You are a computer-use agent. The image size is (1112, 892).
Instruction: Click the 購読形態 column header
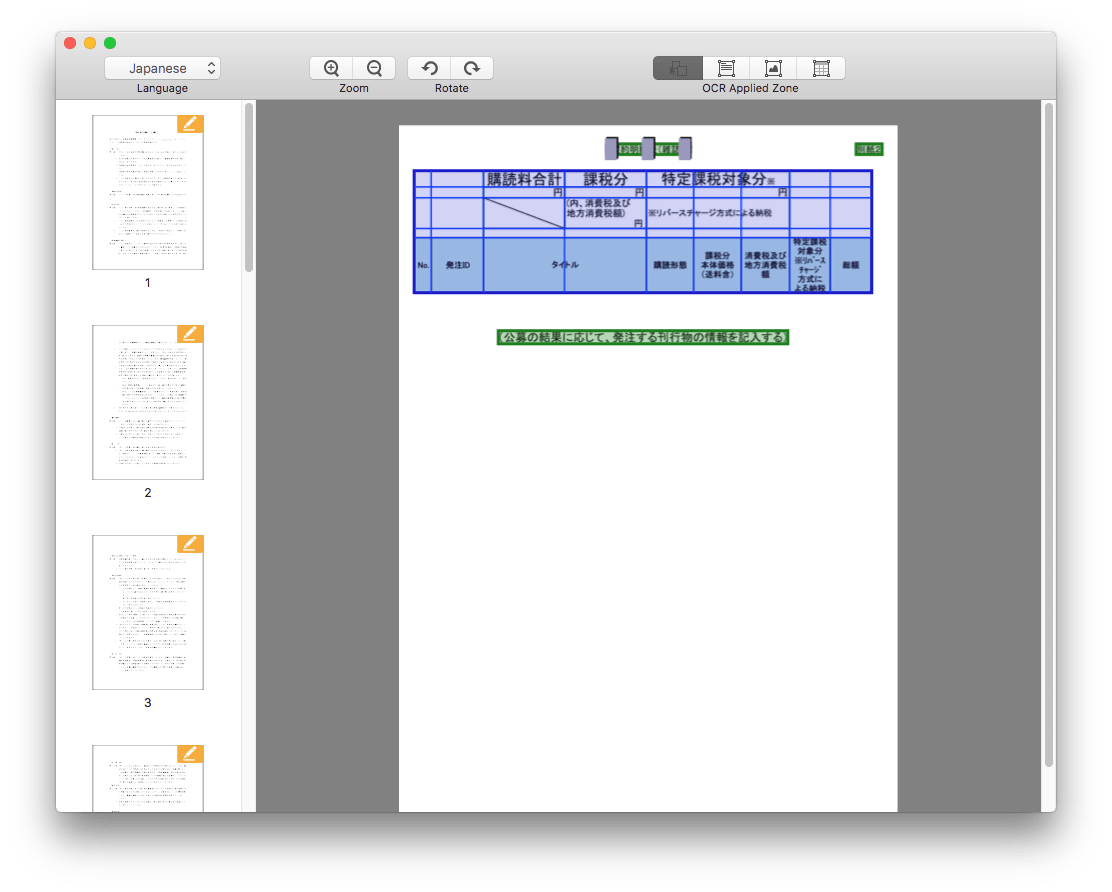click(669, 264)
